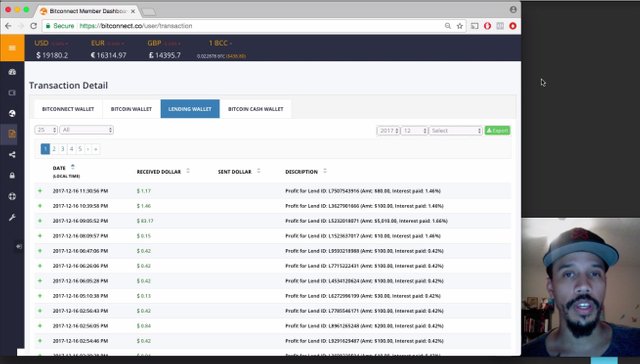The image size is (640, 364).
Task: Go to page 2 of transactions
Action: click(x=54, y=149)
